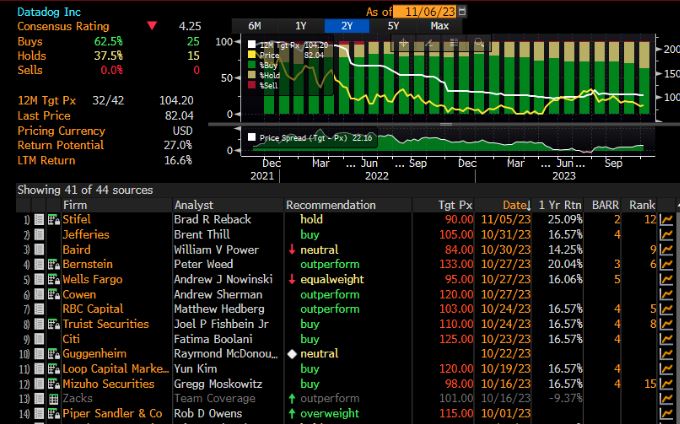Toggle the red %Sell legend swatch
The height and width of the screenshot is (424, 680).
click(252, 85)
